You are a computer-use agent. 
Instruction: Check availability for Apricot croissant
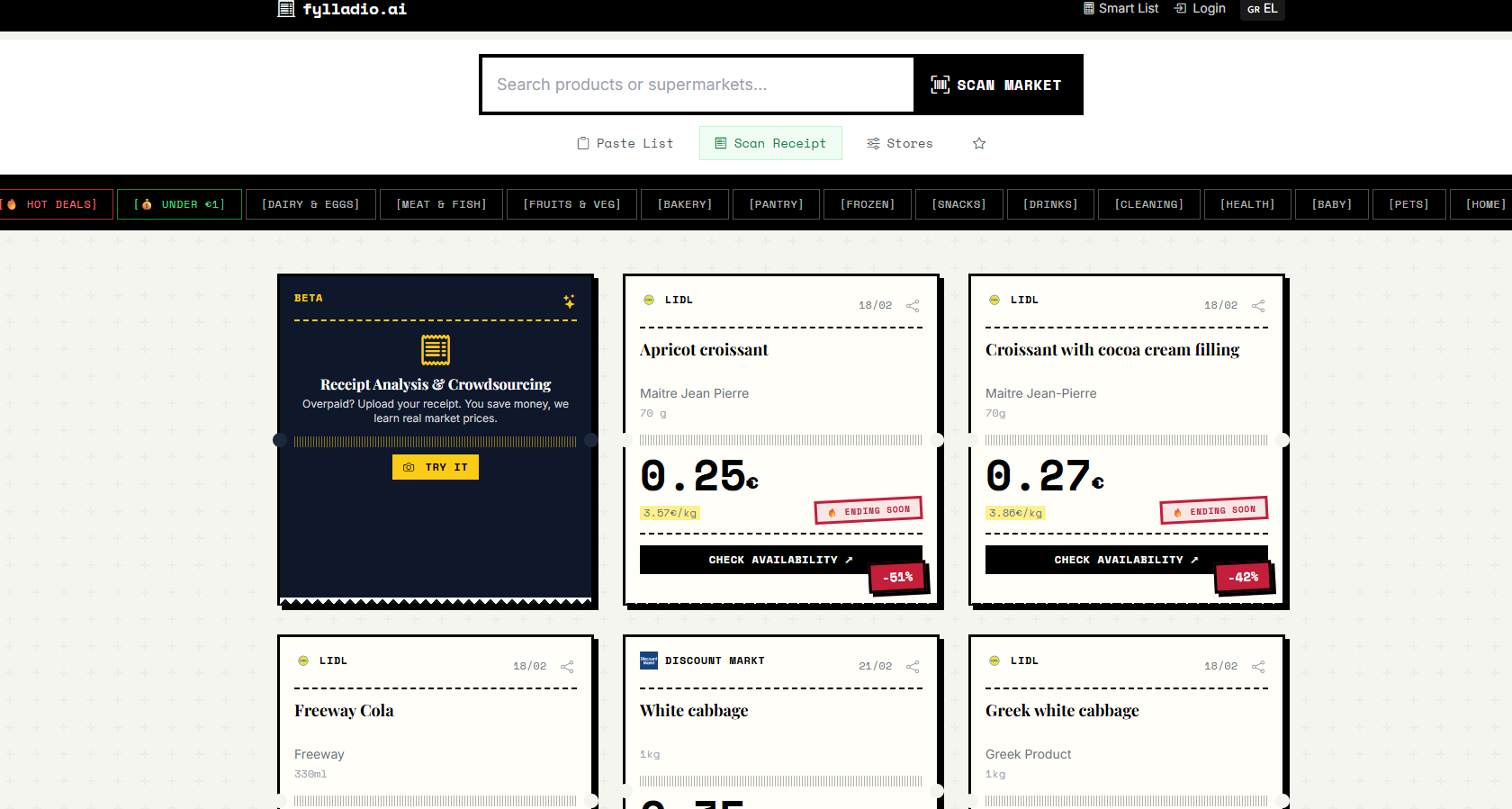pos(780,560)
